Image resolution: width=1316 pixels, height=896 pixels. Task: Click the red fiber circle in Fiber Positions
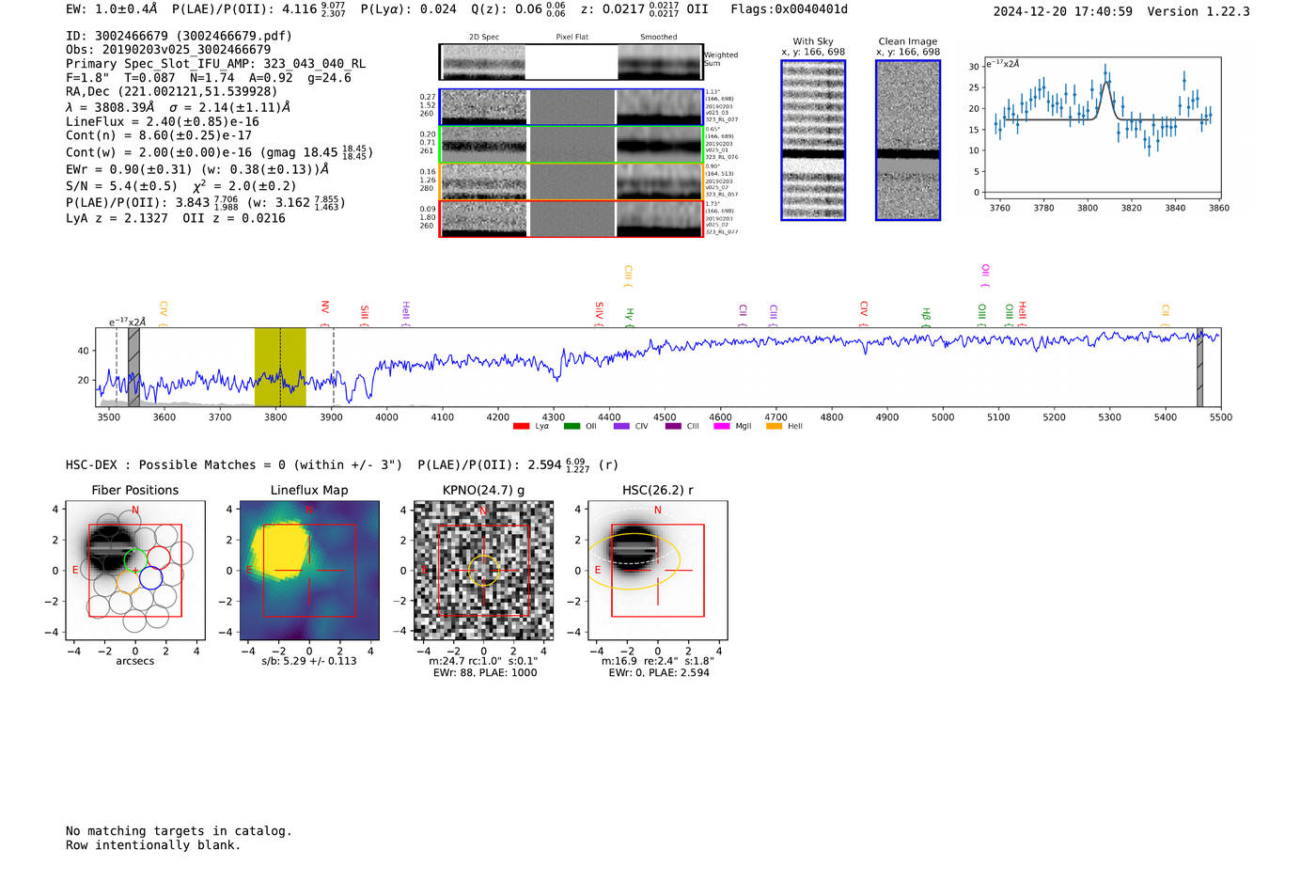[159, 558]
